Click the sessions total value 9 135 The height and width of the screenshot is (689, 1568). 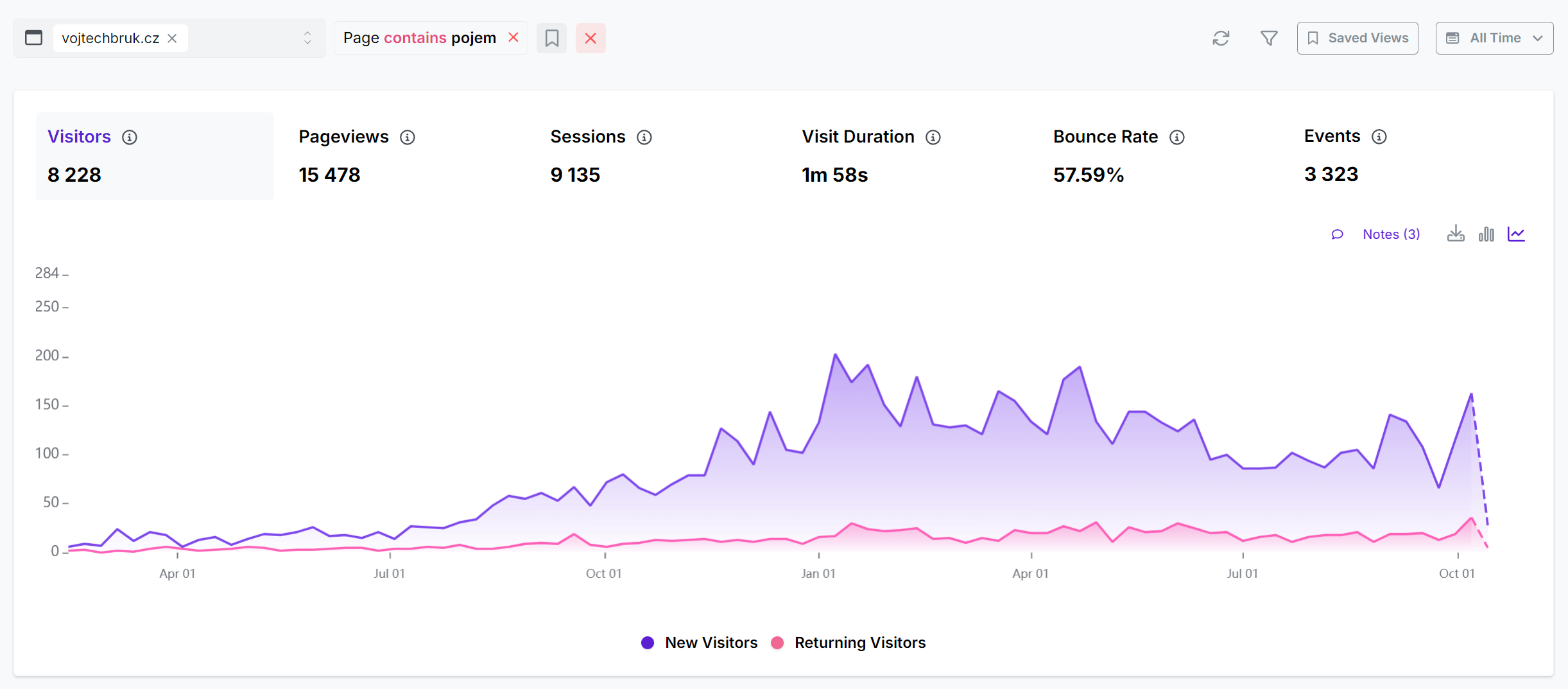(x=575, y=175)
